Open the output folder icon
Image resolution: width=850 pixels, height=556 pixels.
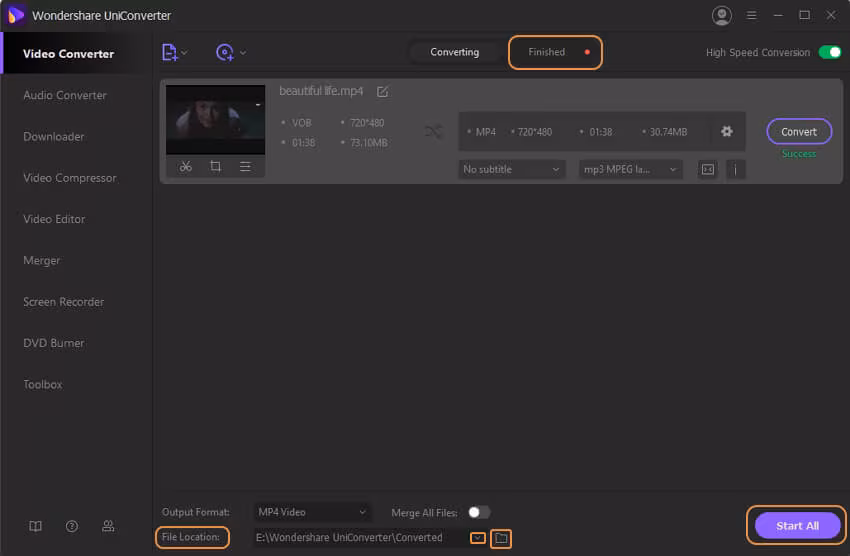tap(501, 538)
